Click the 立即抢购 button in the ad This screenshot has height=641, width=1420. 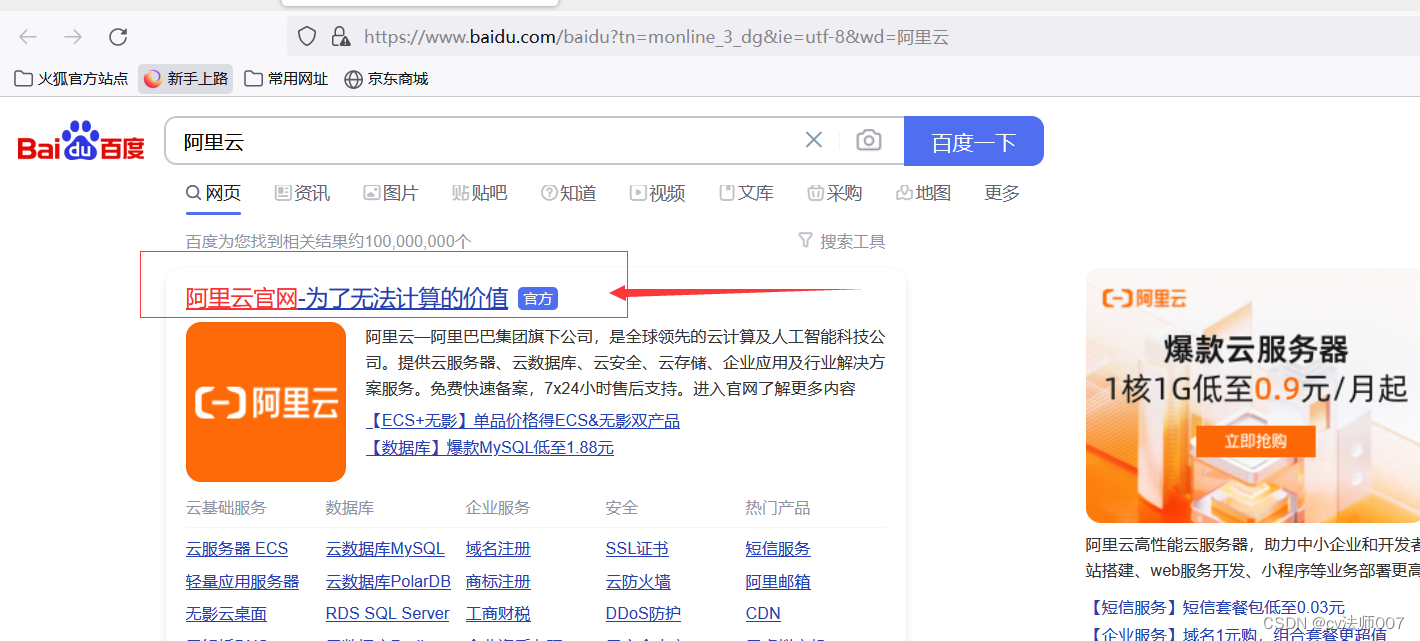[x=1256, y=441]
